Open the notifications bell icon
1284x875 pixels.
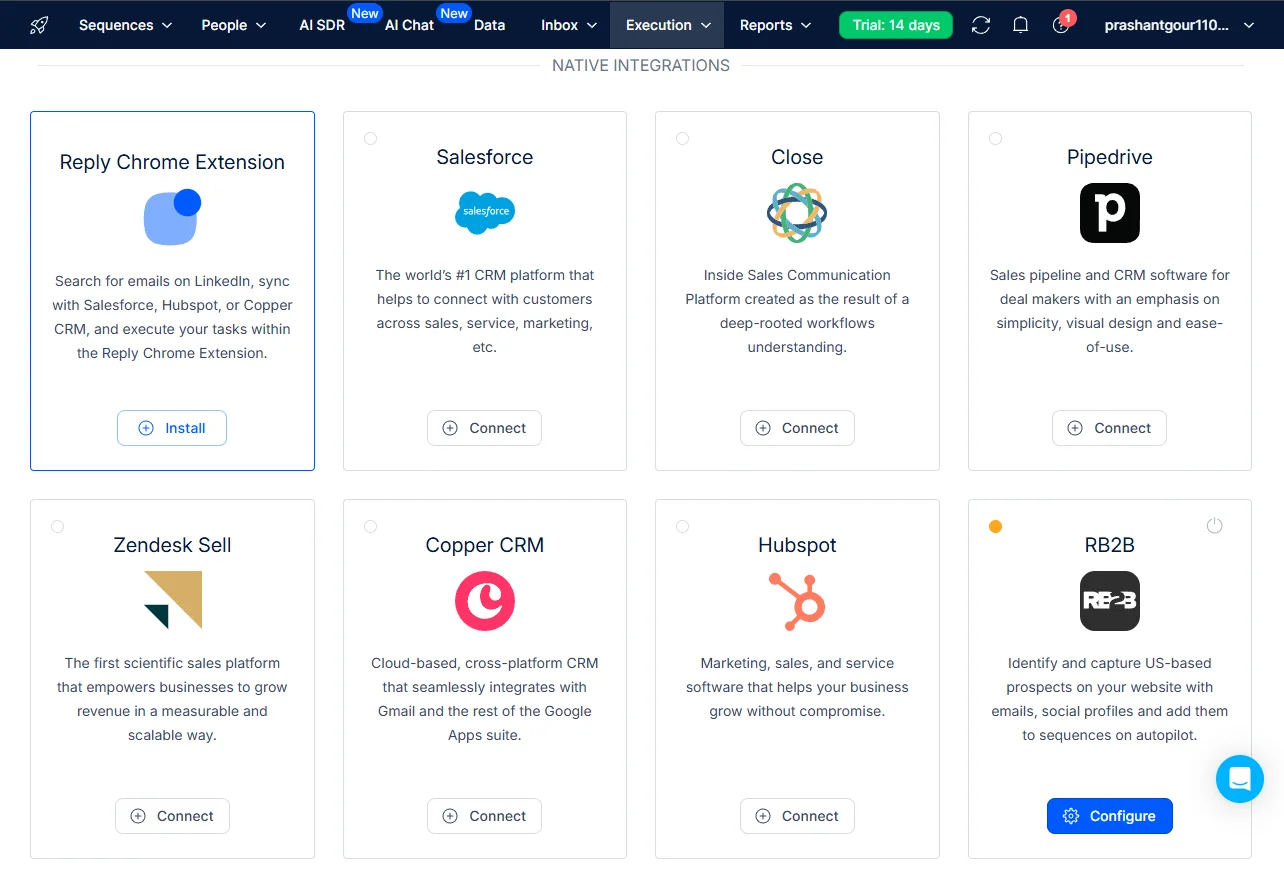coord(1020,25)
